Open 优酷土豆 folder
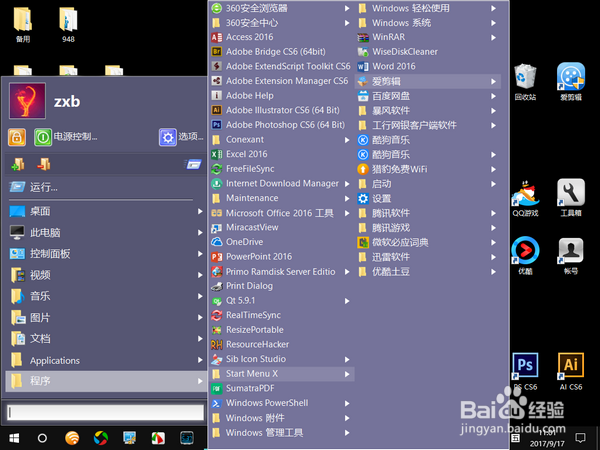The image size is (600, 450). (428, 272)
